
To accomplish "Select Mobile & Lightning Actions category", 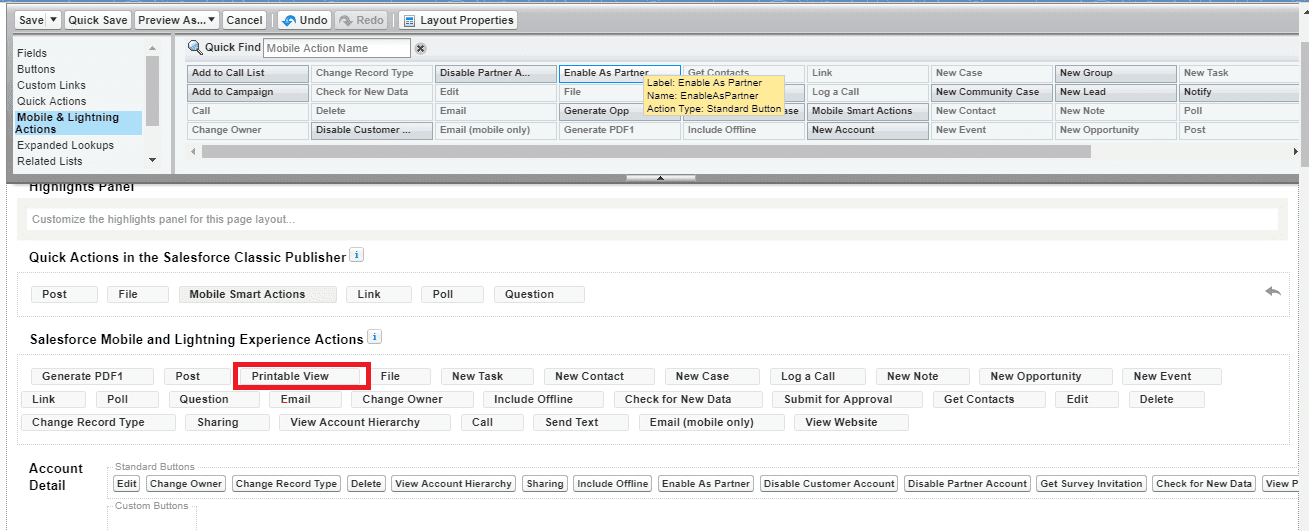I will pos(78,123).
